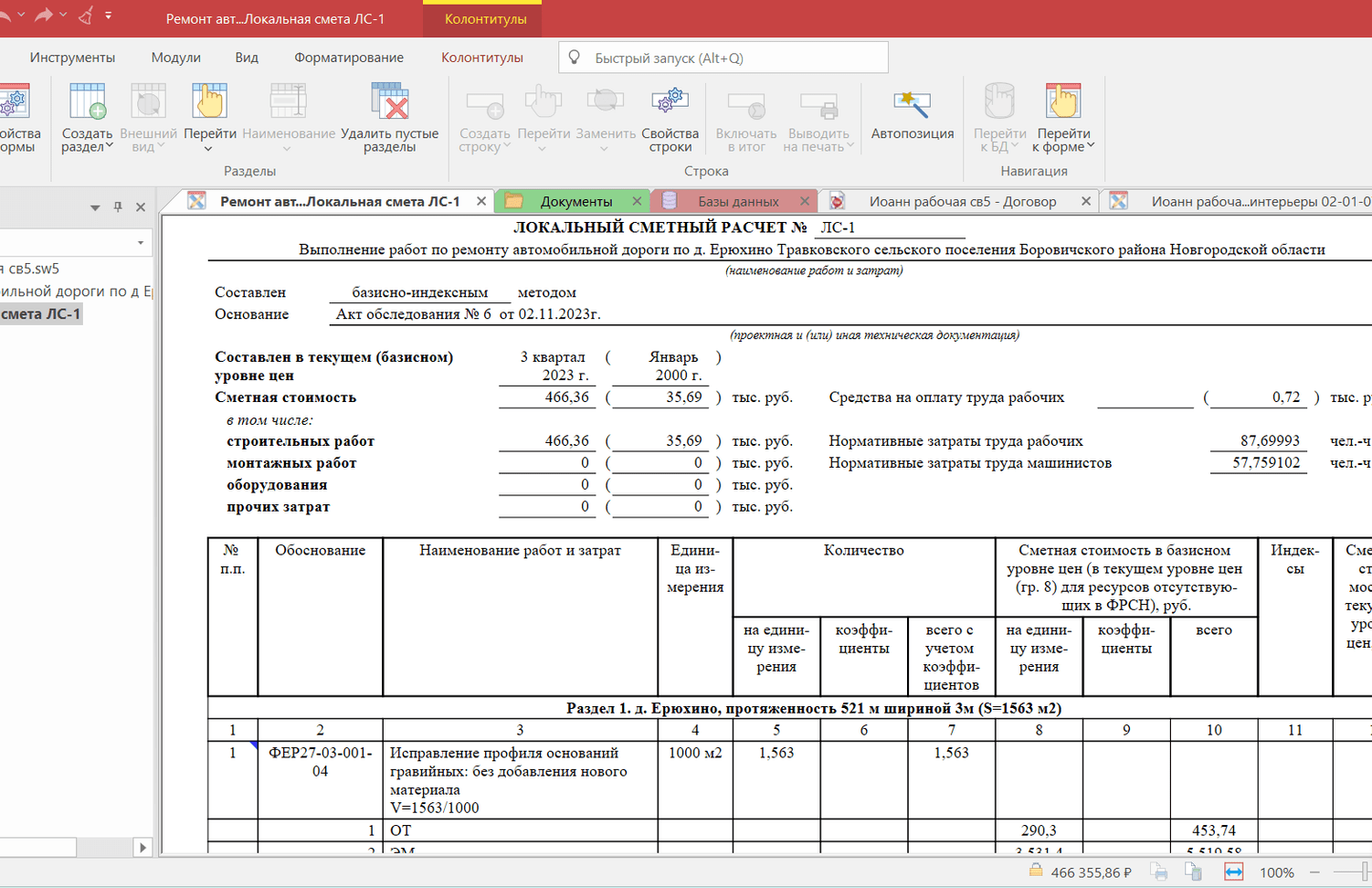This screenshot has width=1372, height=888.
Task: Open left panel options triangle dropdown
Action: pyautogui.click(x=95, y=207)
